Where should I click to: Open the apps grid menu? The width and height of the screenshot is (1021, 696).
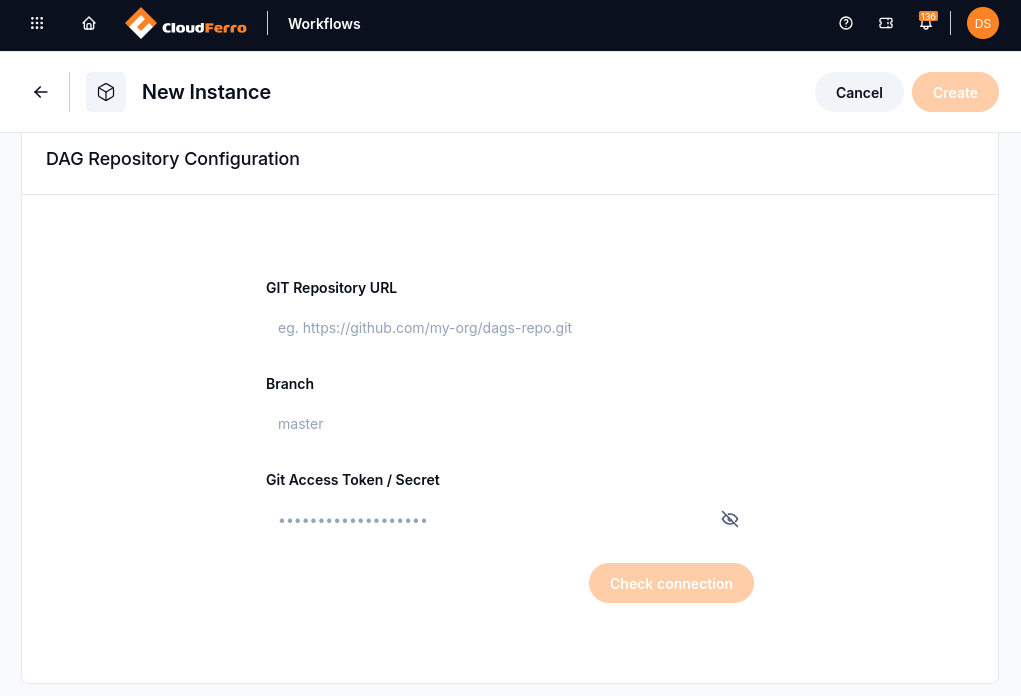pyautogui.click(x=37, y=23)
